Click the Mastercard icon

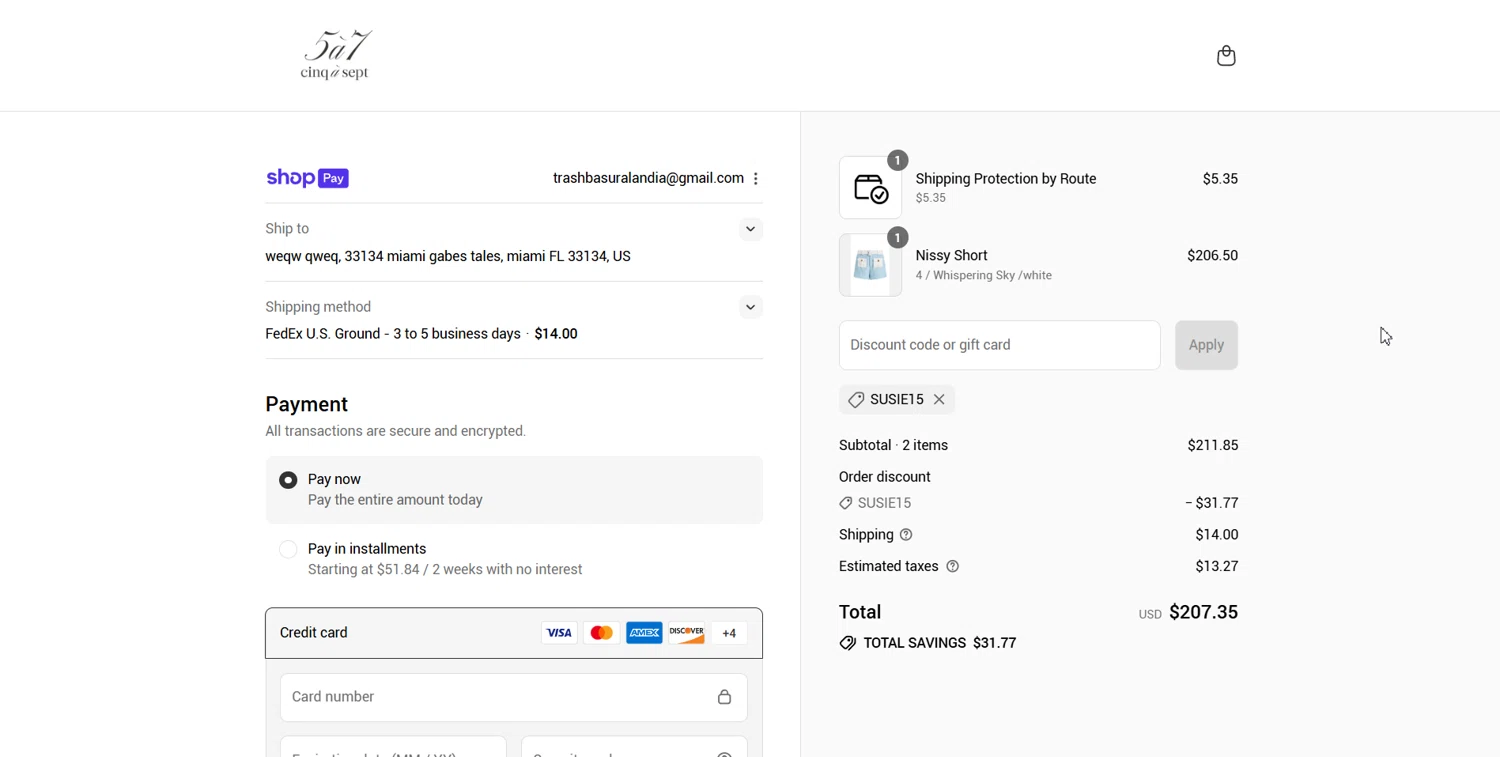point(602,633)
